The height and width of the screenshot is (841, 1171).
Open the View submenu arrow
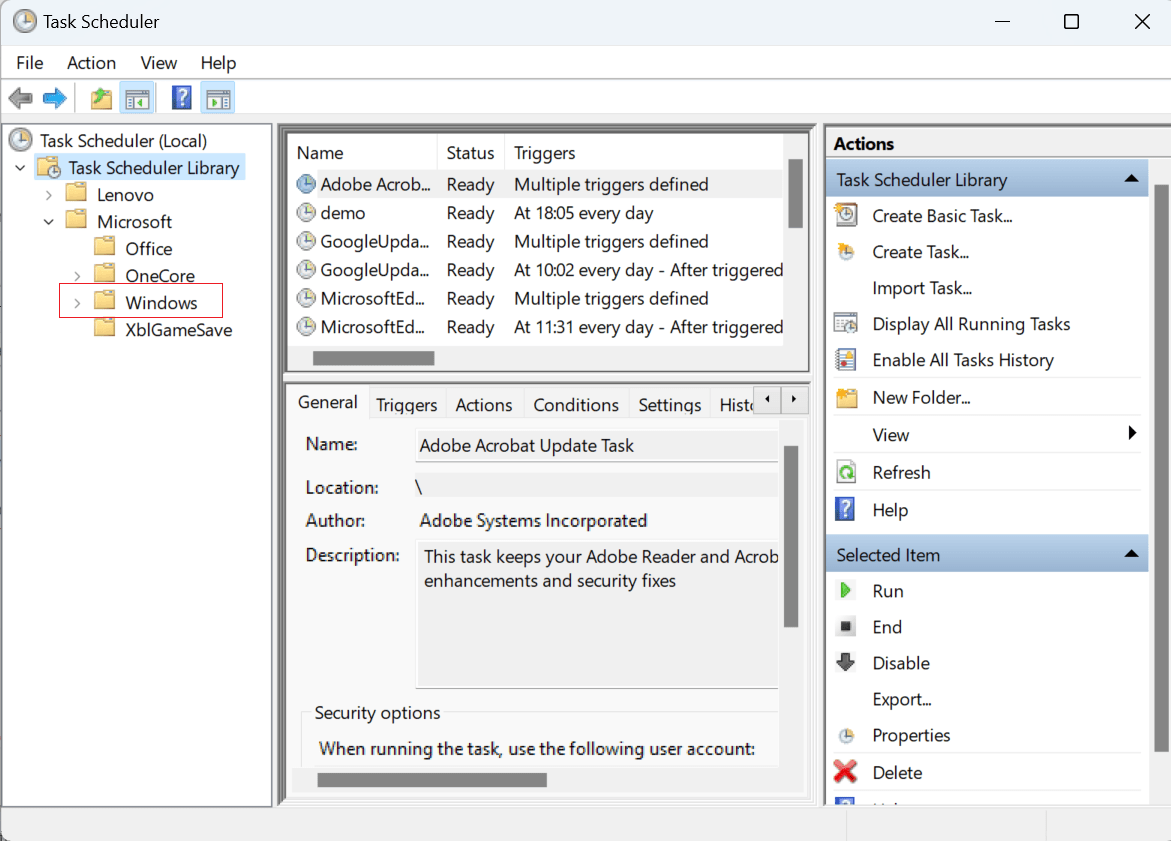[x=1131, y=434]
